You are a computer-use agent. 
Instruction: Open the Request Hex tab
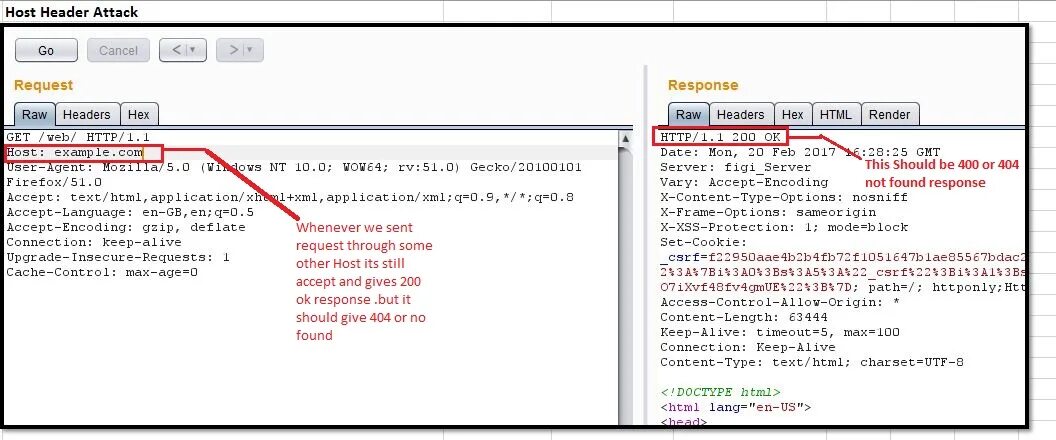tap(139, 115)
